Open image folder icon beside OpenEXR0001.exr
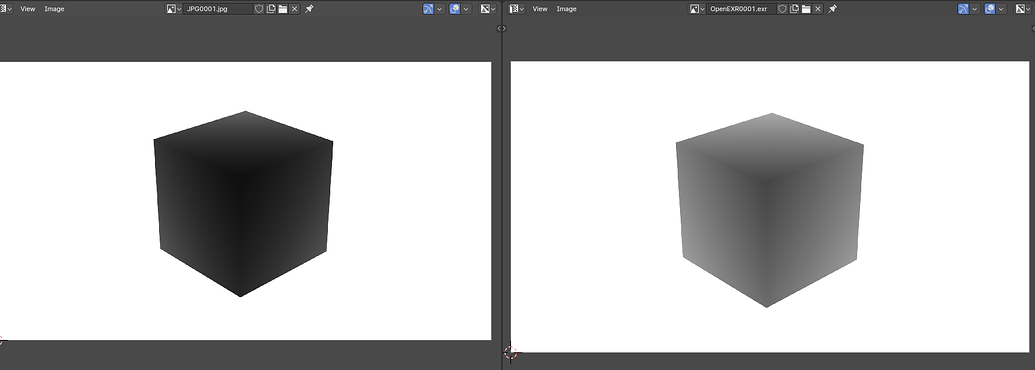The image size is (1035, 370). (x=806, y=9)
